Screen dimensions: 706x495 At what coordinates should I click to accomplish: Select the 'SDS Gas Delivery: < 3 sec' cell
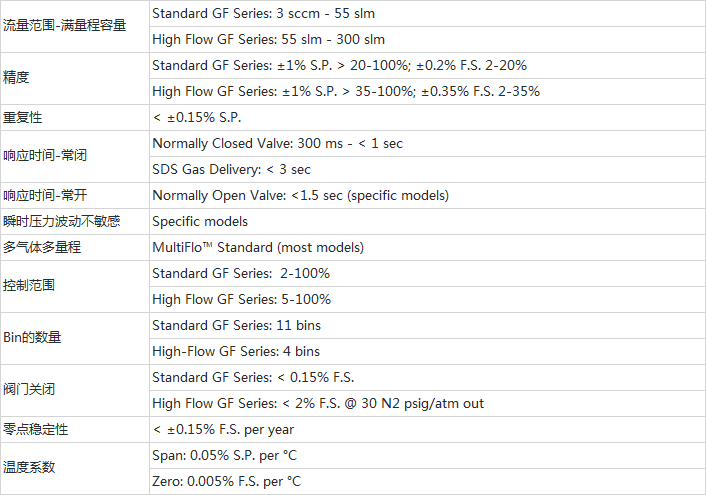(231, 169)
